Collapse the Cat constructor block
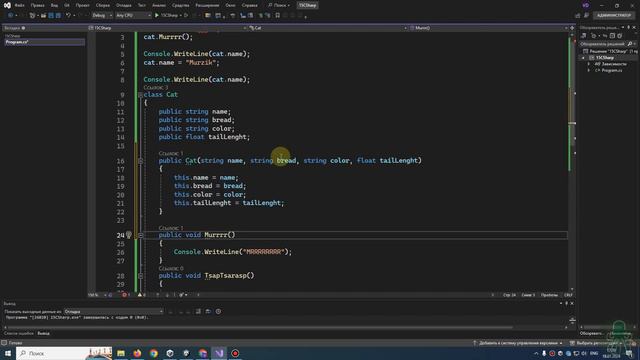Screen dimensions: 640x360 pos(140,161)
